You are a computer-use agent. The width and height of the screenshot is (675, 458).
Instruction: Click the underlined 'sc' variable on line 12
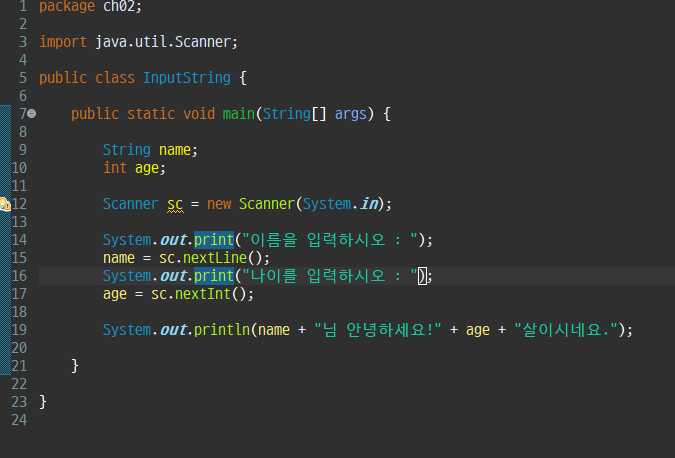175,204
